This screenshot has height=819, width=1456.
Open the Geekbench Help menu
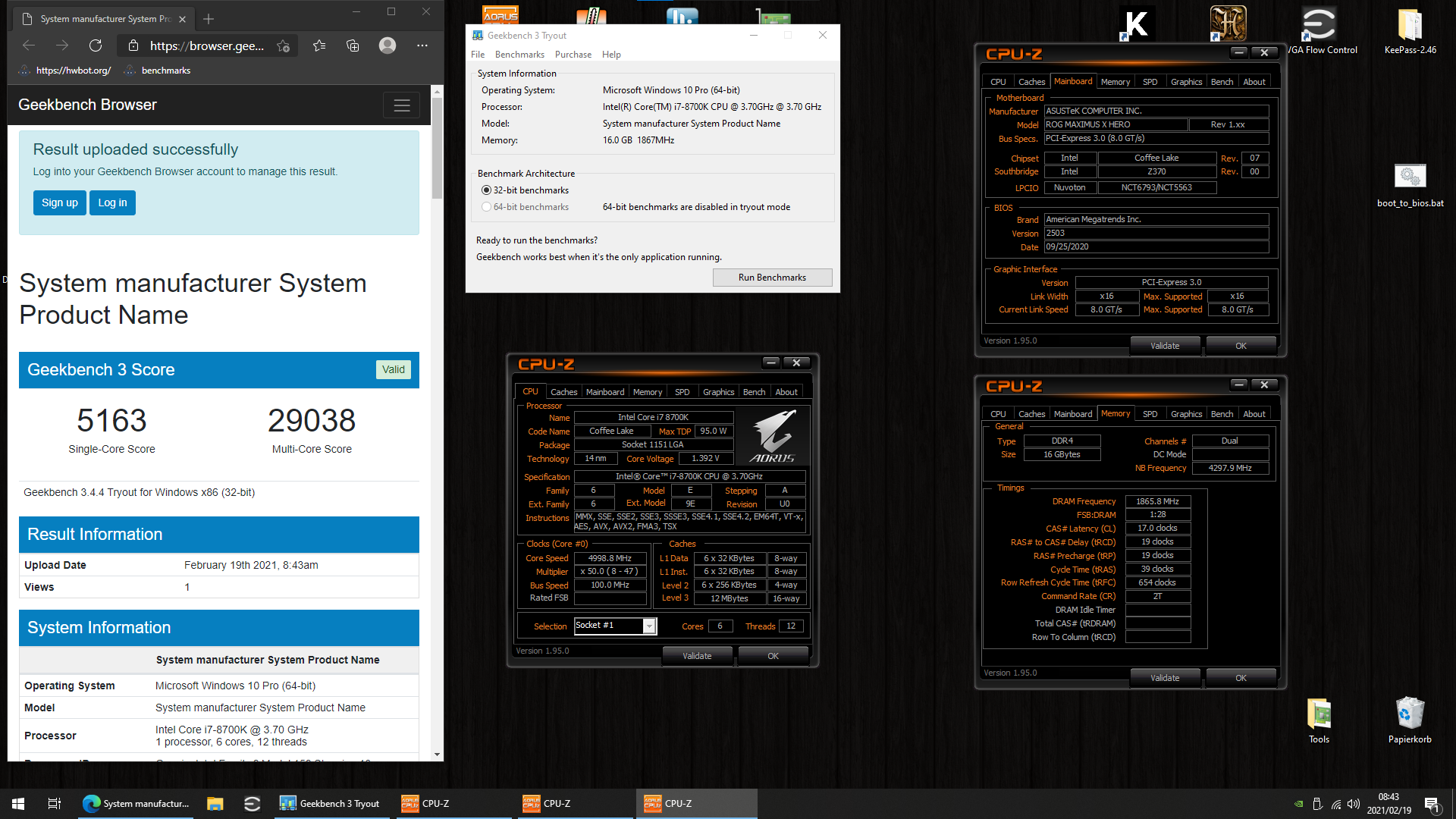(x=611, y=55)
